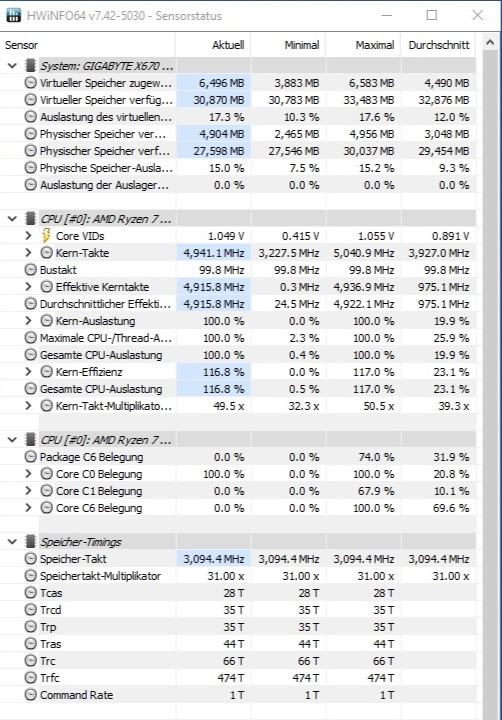Viewport: 502px width, 720px height.
Task: Click the scrollbar up arrow
Action: click(x=490, y=43)
